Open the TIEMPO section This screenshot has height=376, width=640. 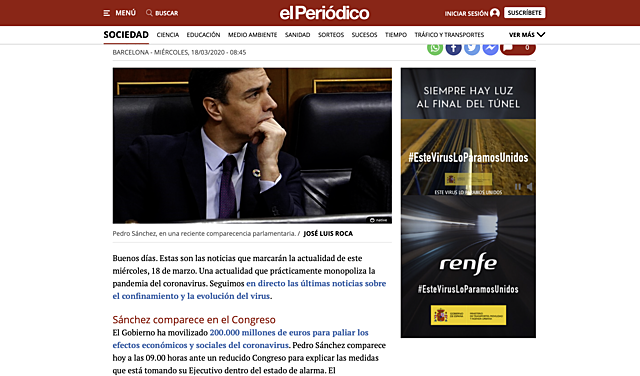click(x=396, y=35)
